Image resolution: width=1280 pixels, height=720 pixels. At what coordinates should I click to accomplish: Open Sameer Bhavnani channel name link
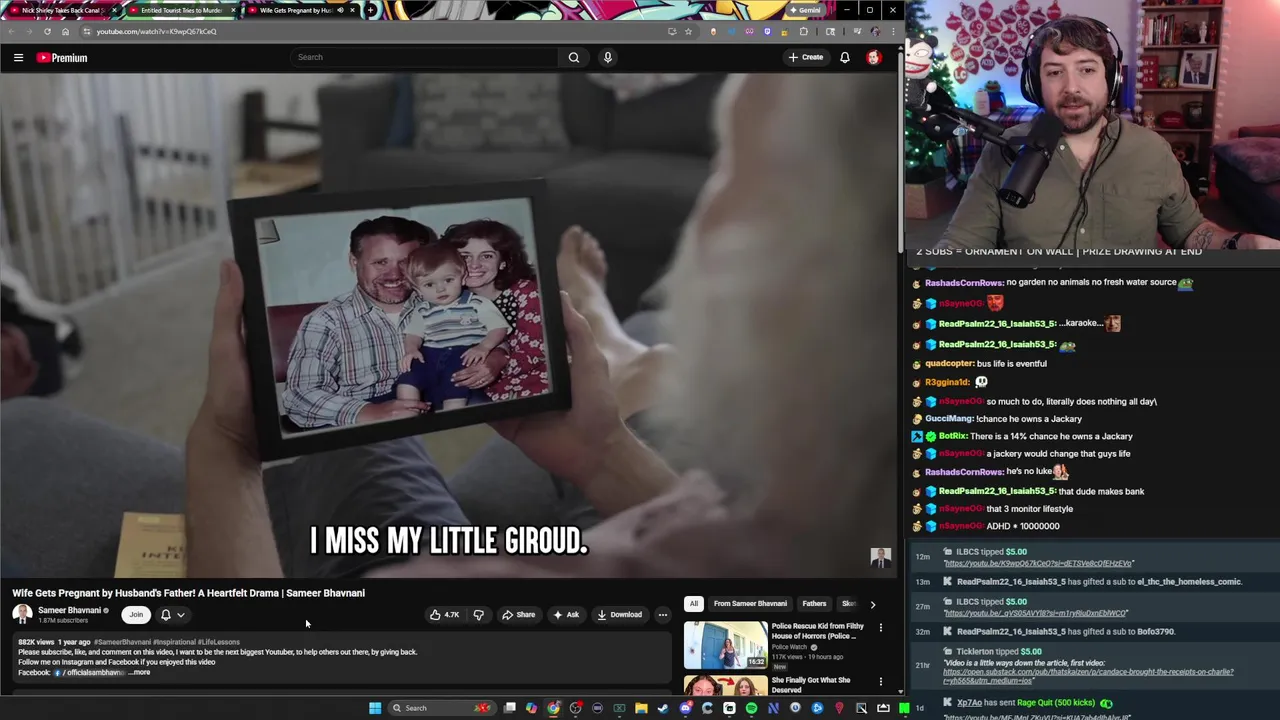(x=69, y=610)
